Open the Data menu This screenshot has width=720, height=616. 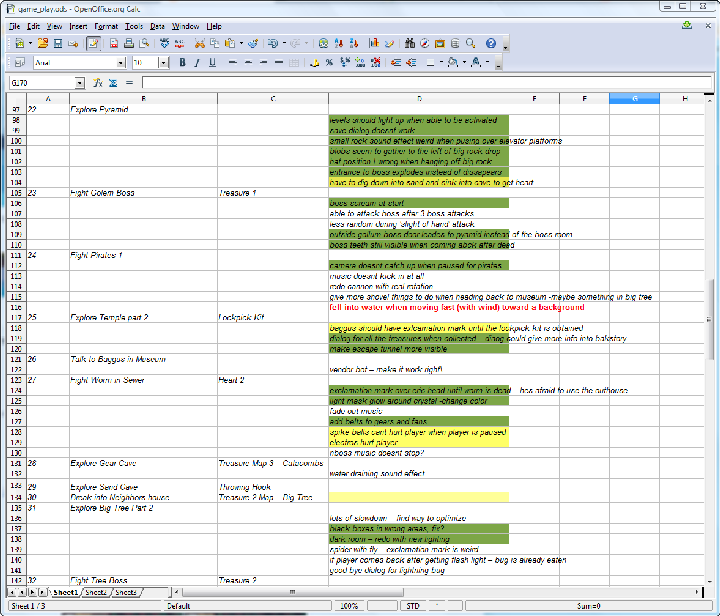coord(157,27)
